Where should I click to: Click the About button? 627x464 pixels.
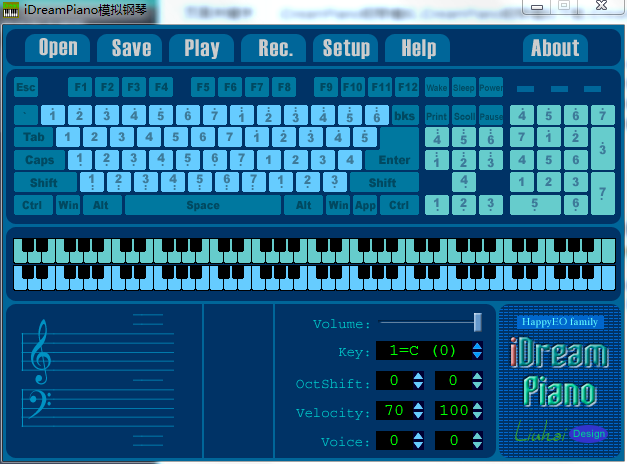pos(555,48)
